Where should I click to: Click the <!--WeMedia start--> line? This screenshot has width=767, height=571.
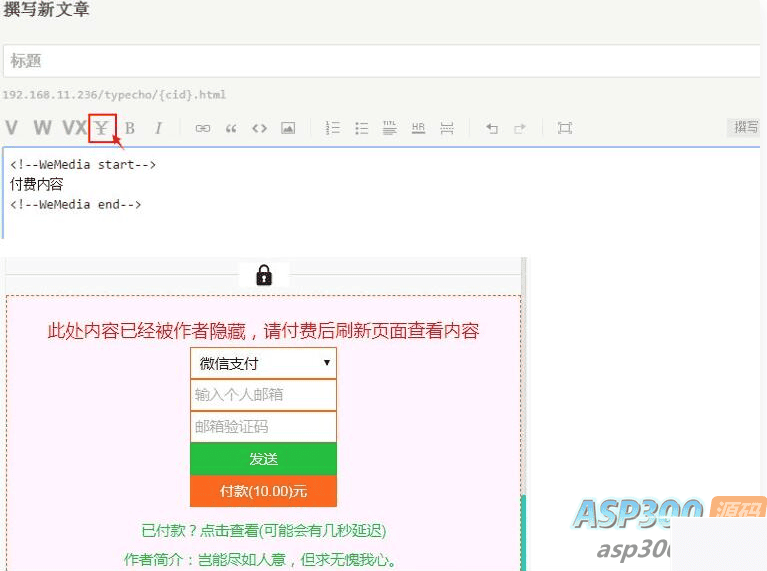click(83, 165)
